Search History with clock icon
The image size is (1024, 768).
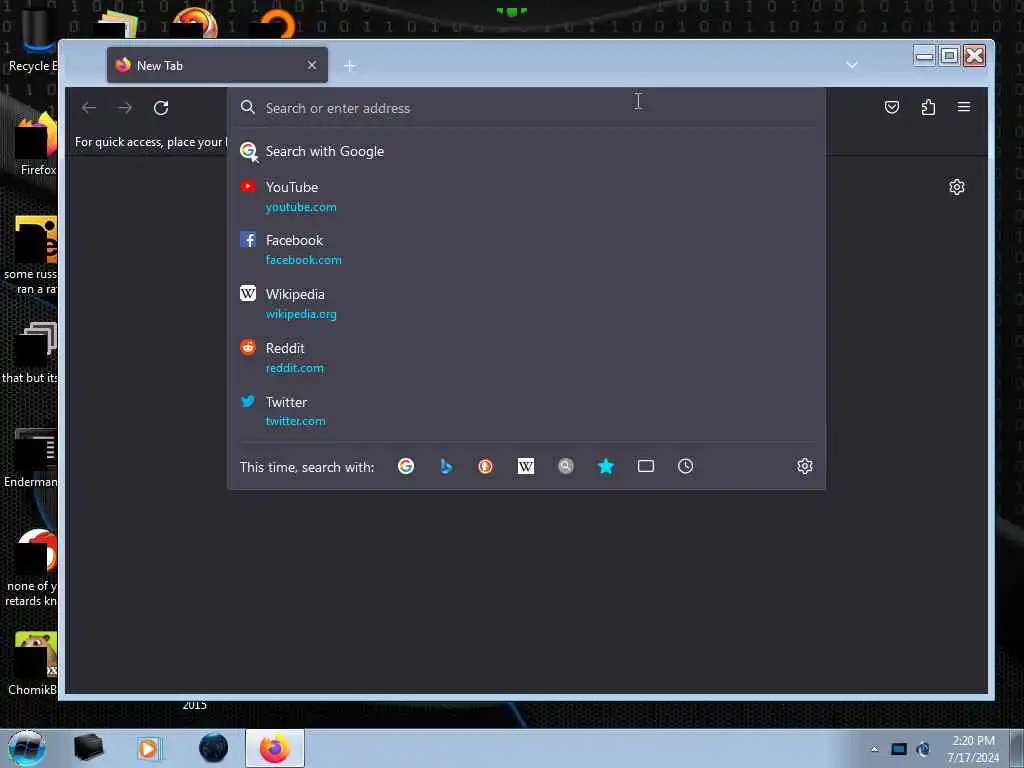coord(686,466)
